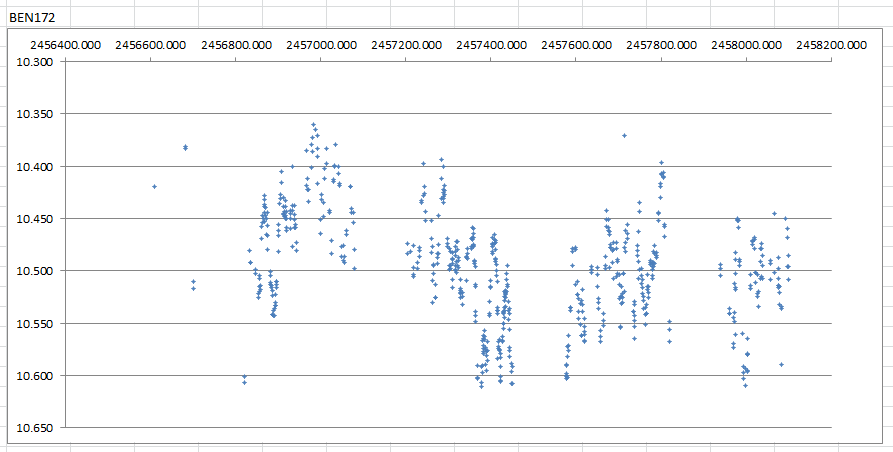Click the 2457400.000 x-axis label
The height and width of the screenshot is (452, 893).
pyautogui.click(x=490, y=45)
